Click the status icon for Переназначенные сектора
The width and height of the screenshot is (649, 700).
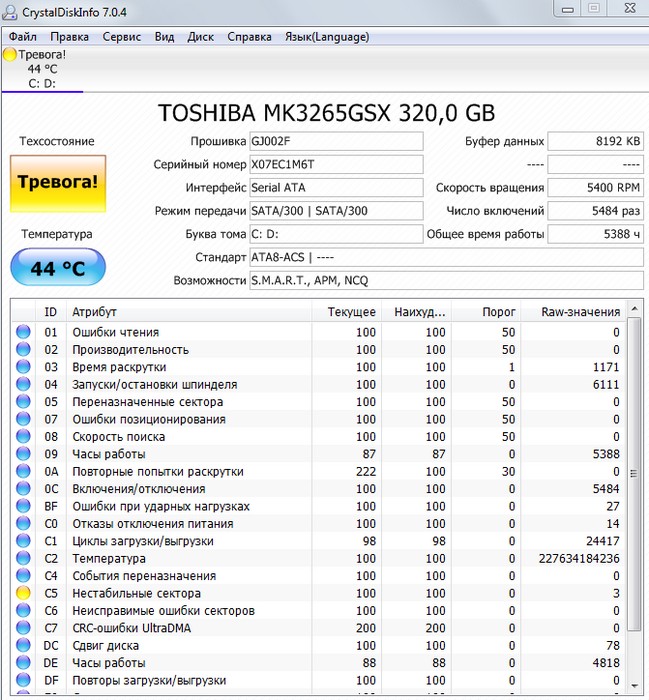click(22, 402)
